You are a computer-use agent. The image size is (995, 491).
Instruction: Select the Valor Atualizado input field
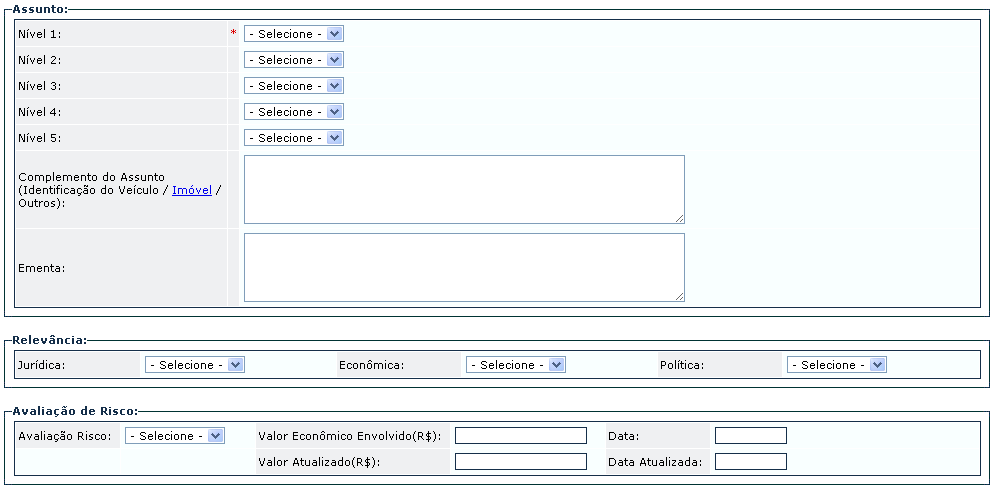click(x=521, y=462)
